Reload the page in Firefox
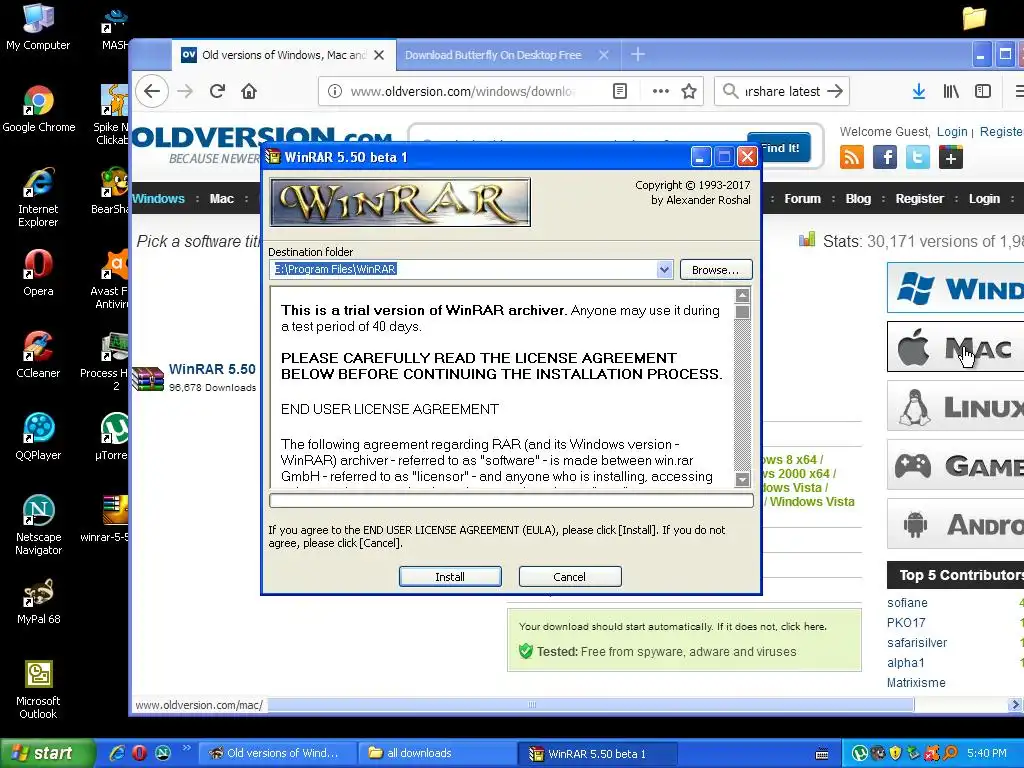This screenshot has width=1024, height=768. (x=217, y=91)
